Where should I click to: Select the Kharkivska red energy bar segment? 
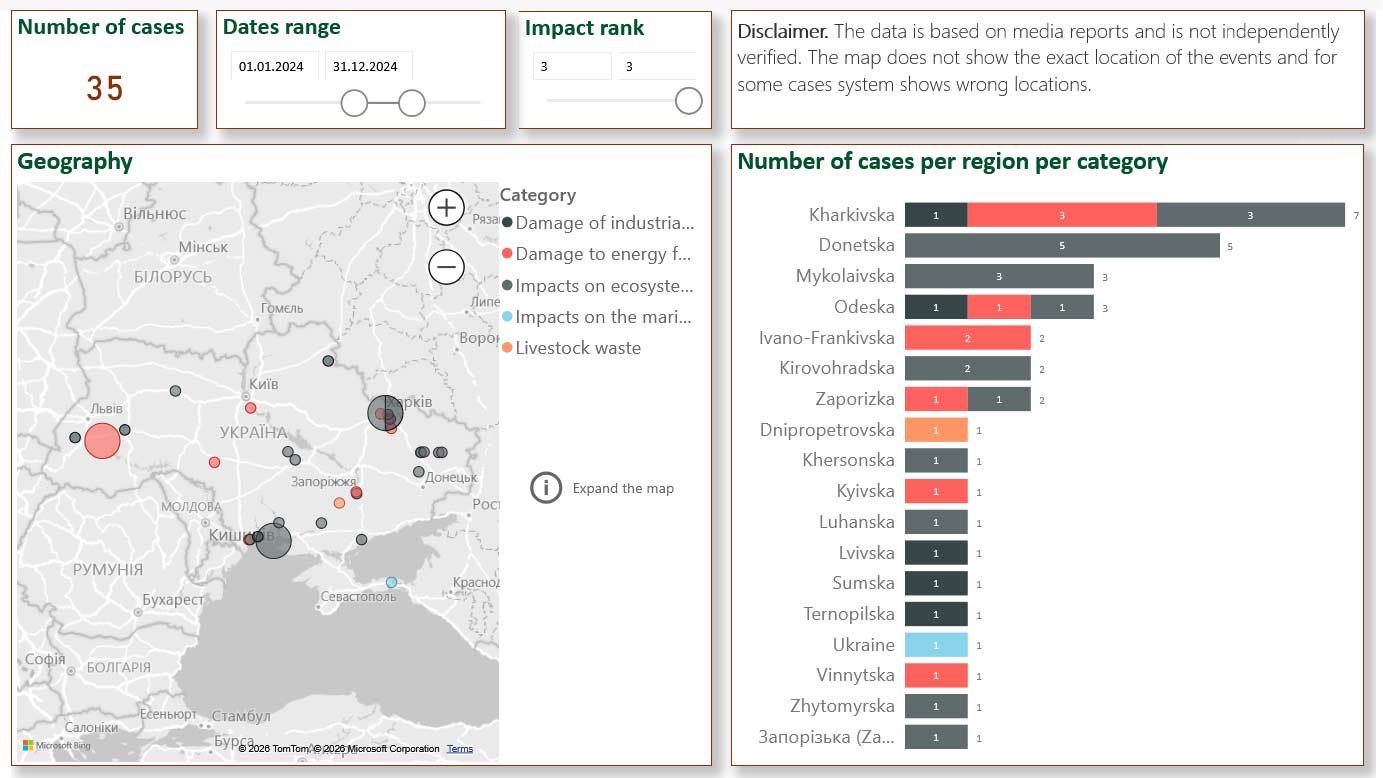pyautogui.click(x=1061, y=215)
